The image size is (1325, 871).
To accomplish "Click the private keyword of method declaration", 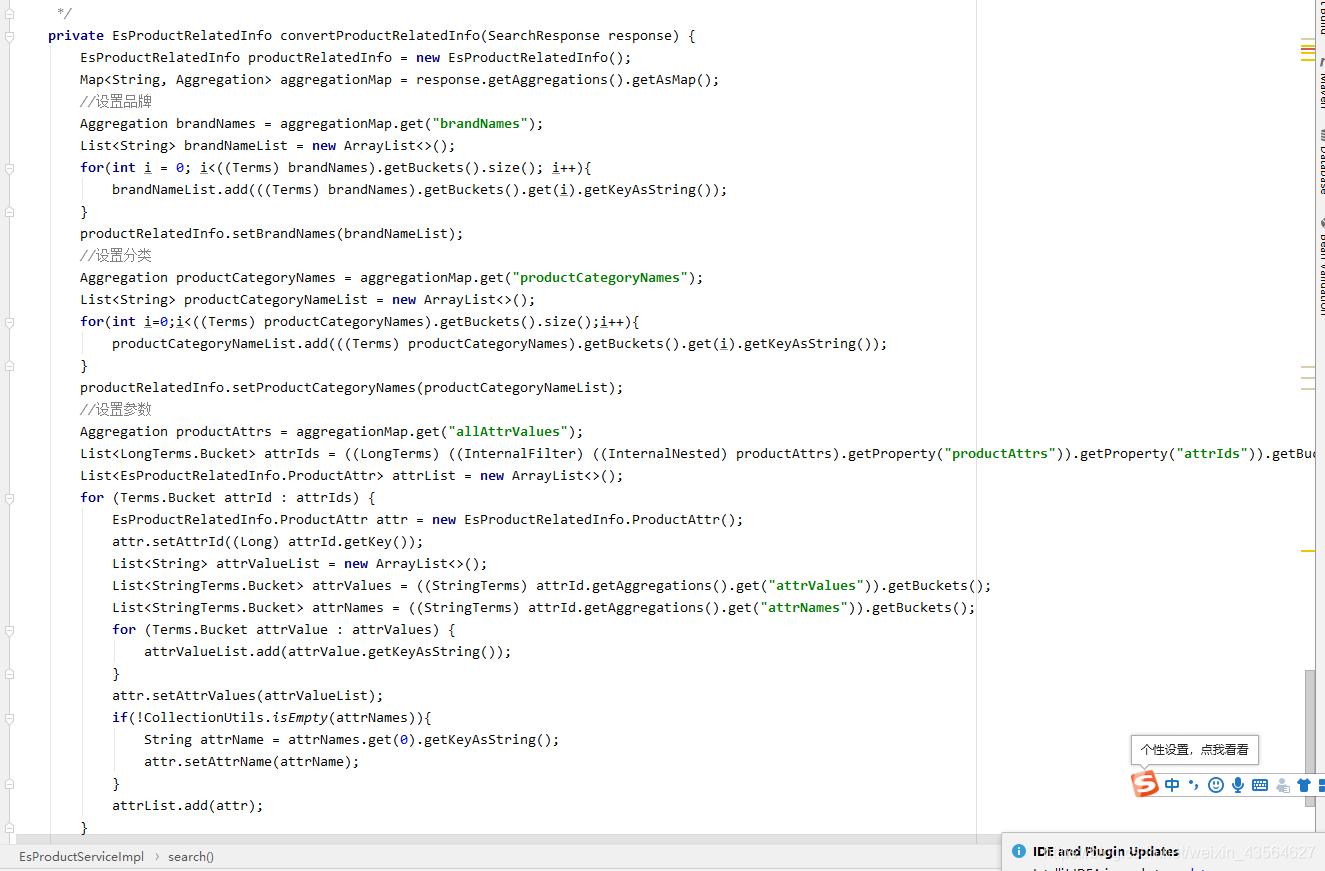I will (76, 36).
